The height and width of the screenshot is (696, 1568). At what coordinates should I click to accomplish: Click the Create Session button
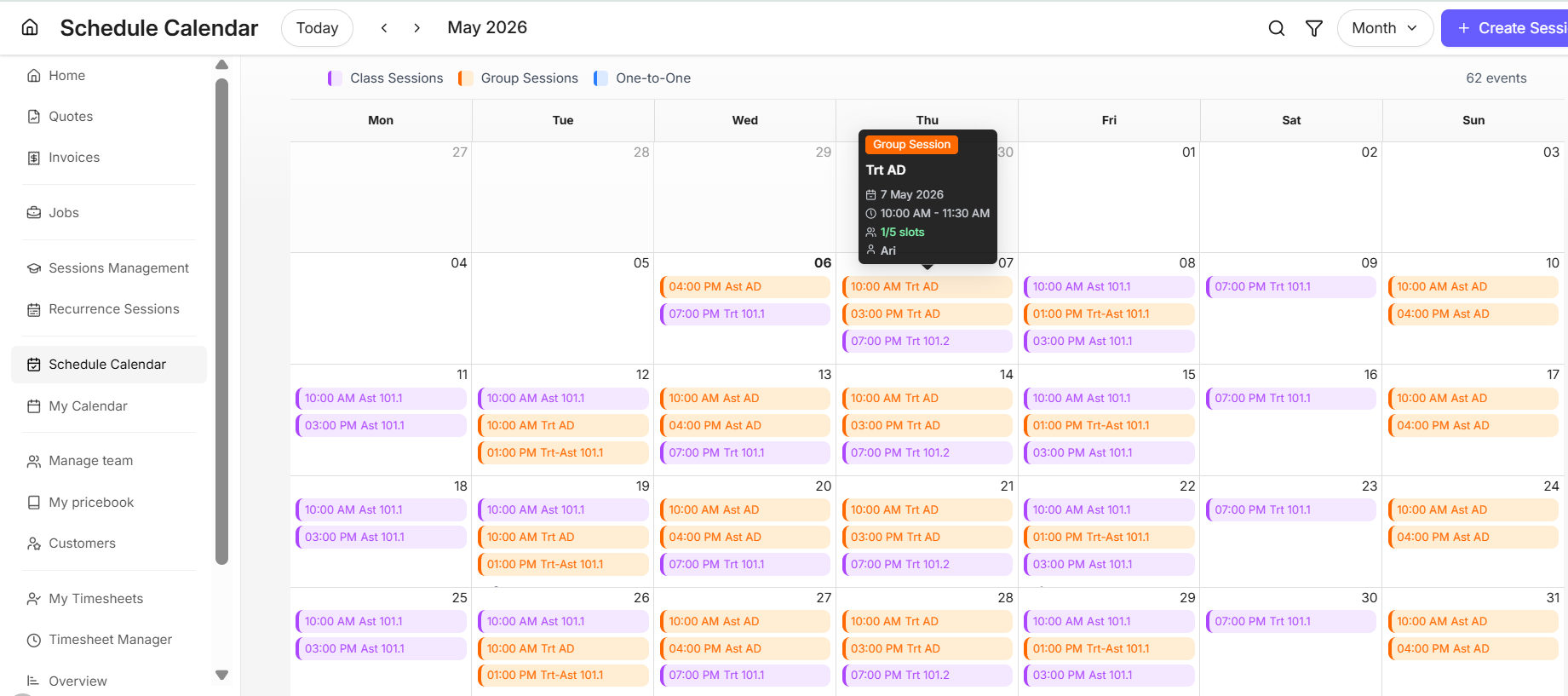(x=1505, y=28)
